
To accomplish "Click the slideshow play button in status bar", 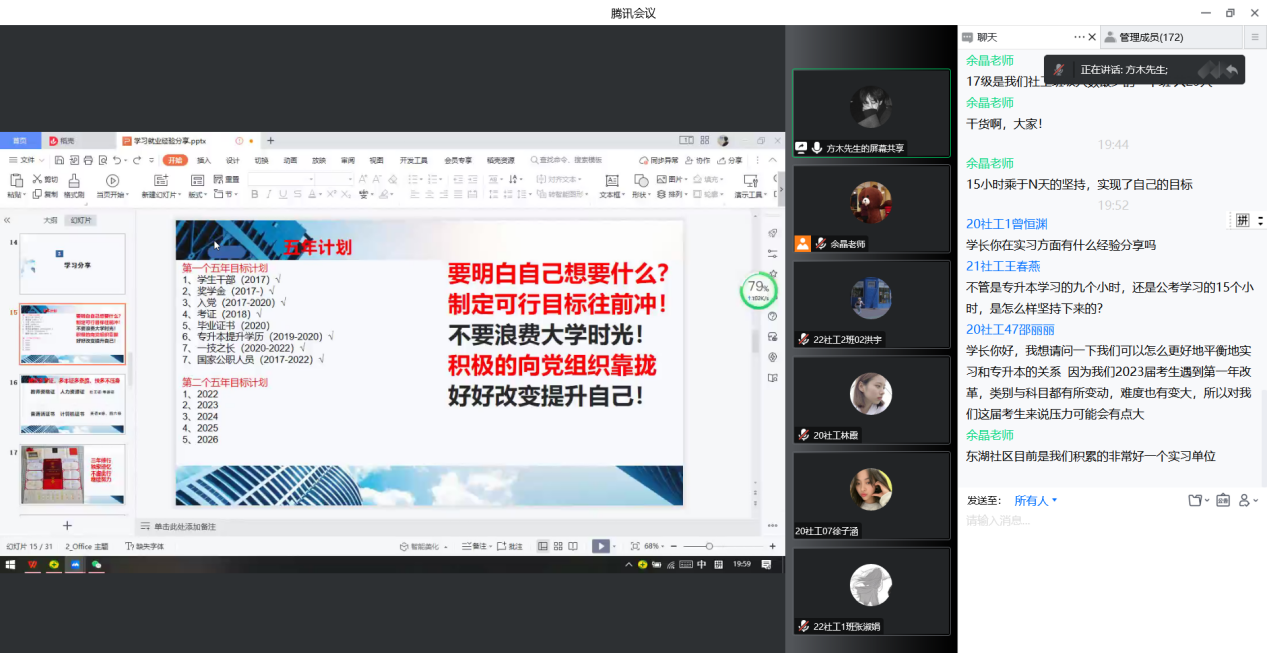I will coord(600,546).
